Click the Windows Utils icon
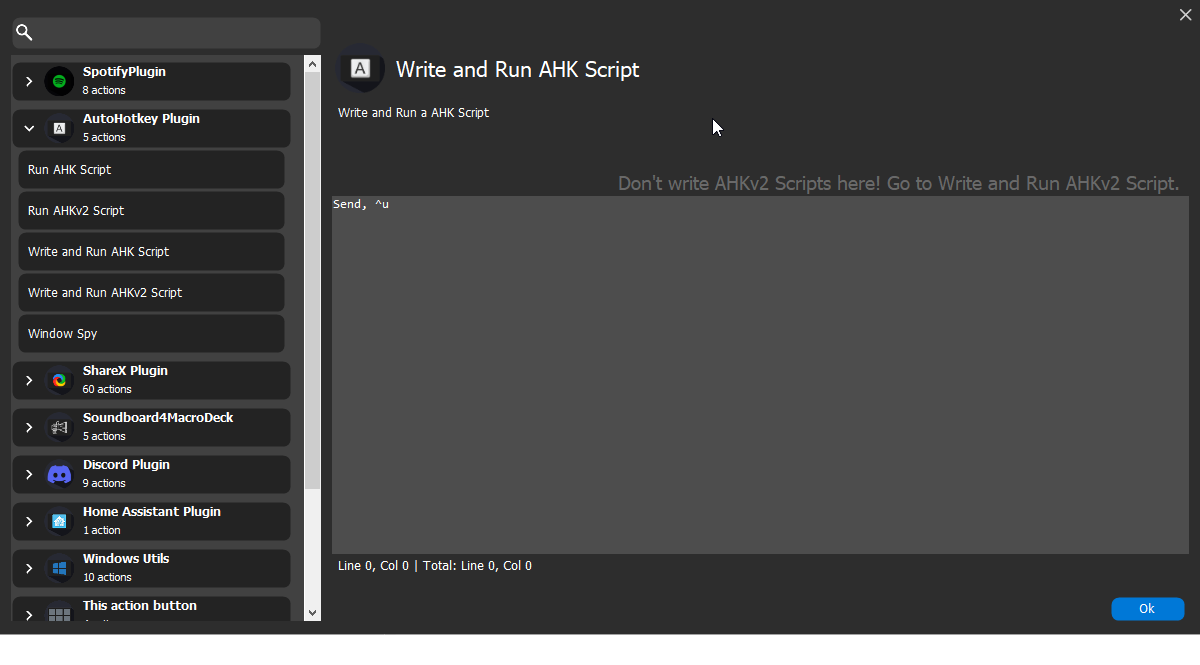This screenshot has height=665, width=1200. (x=60, y=568)
